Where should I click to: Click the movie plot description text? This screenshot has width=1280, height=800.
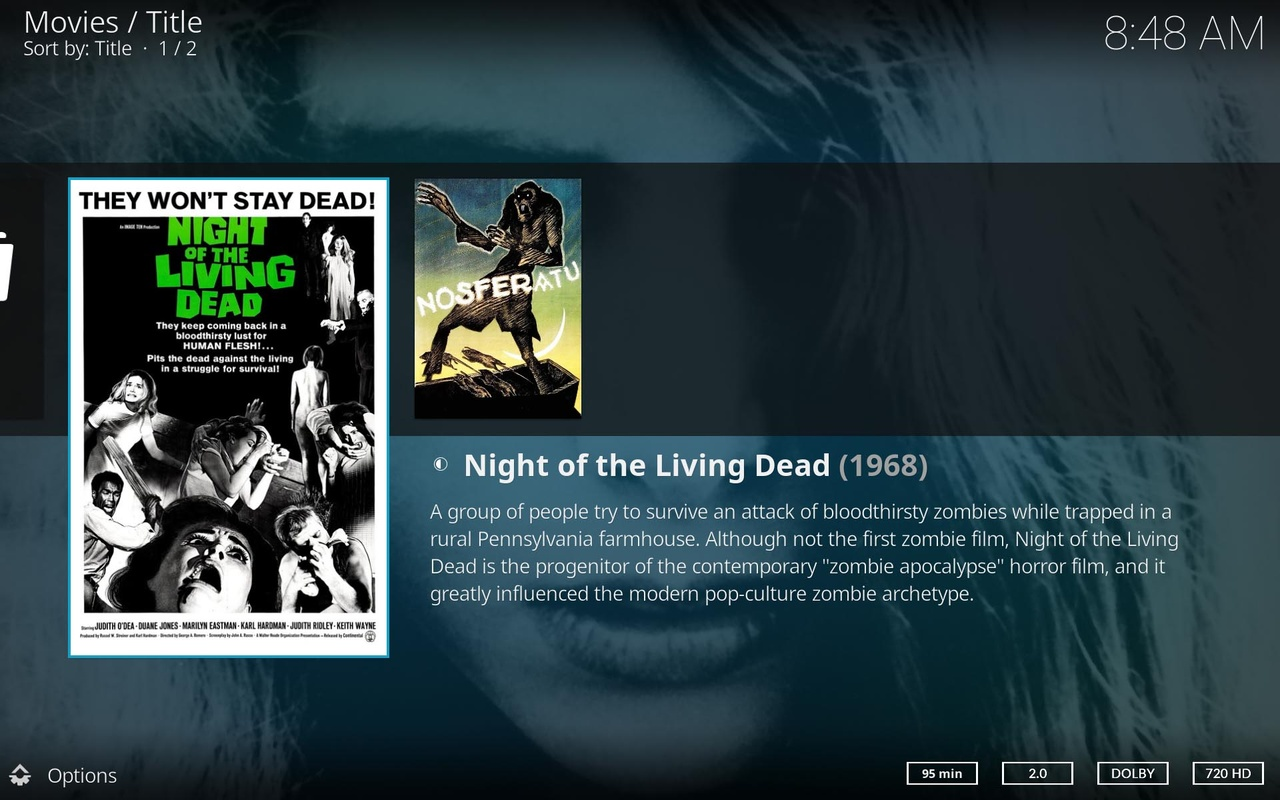804,552
